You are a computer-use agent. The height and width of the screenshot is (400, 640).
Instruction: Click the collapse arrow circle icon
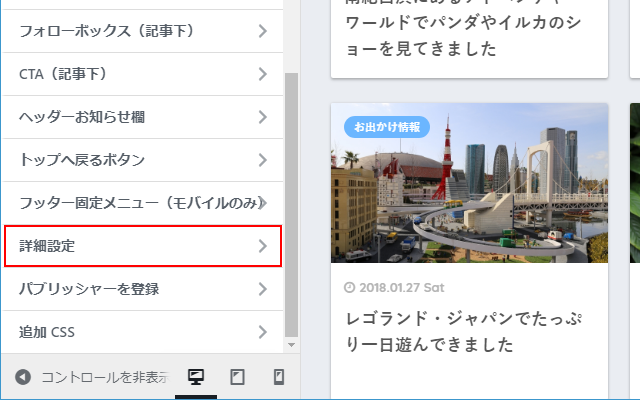point(23,377)
